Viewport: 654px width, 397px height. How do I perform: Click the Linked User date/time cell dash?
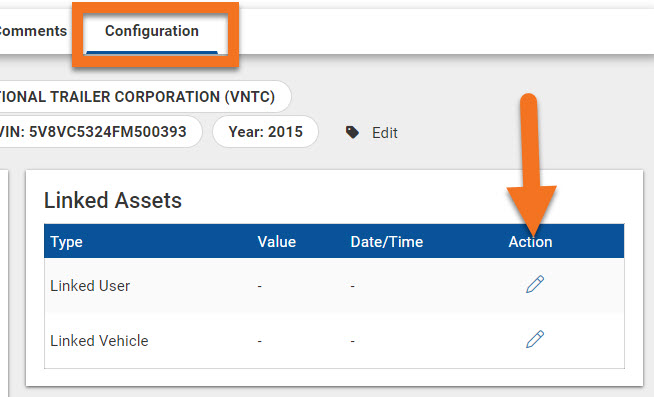352,286
